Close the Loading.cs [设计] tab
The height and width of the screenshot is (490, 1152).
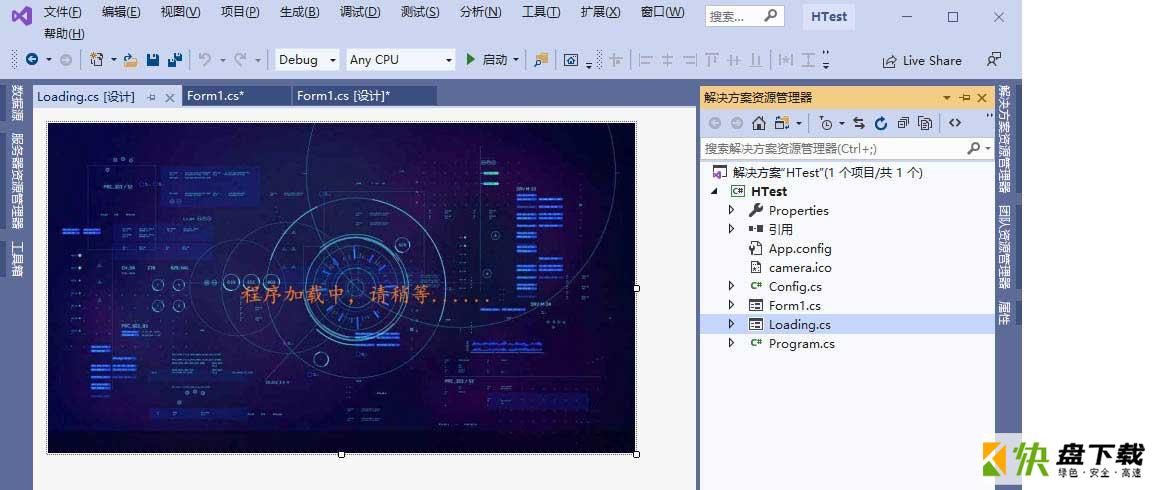coord(170,97)
